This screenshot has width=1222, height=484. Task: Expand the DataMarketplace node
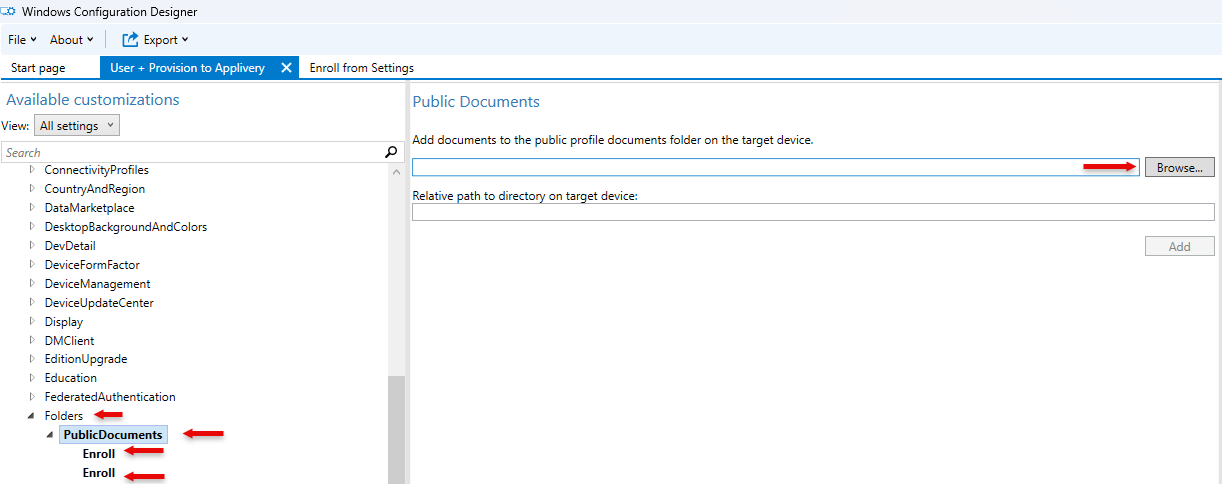tap(33, 208)
